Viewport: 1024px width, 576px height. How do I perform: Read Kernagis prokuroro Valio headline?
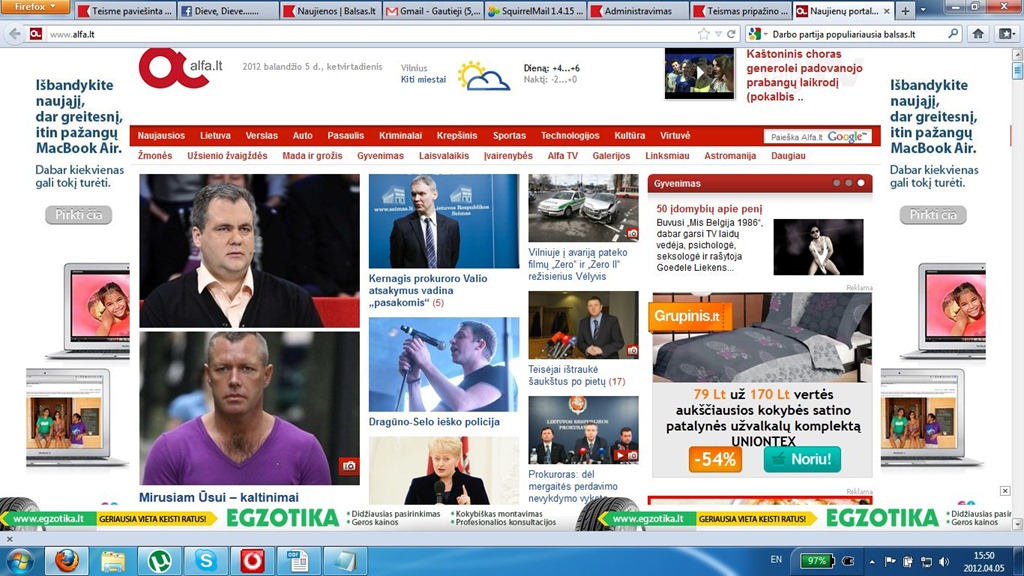[428, 291]
